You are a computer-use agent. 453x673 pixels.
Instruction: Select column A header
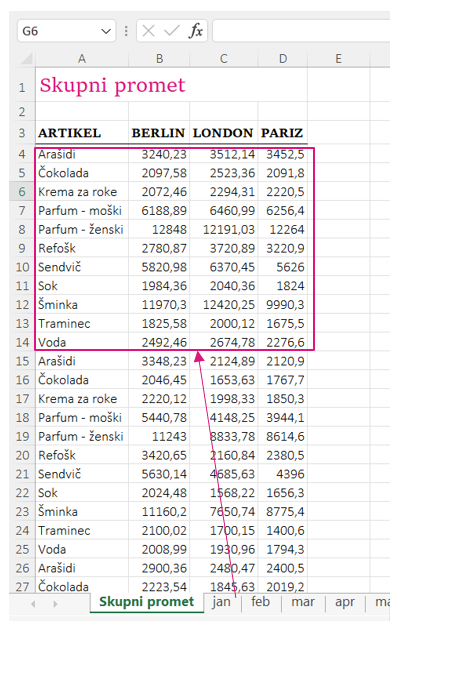click(82, 59)
